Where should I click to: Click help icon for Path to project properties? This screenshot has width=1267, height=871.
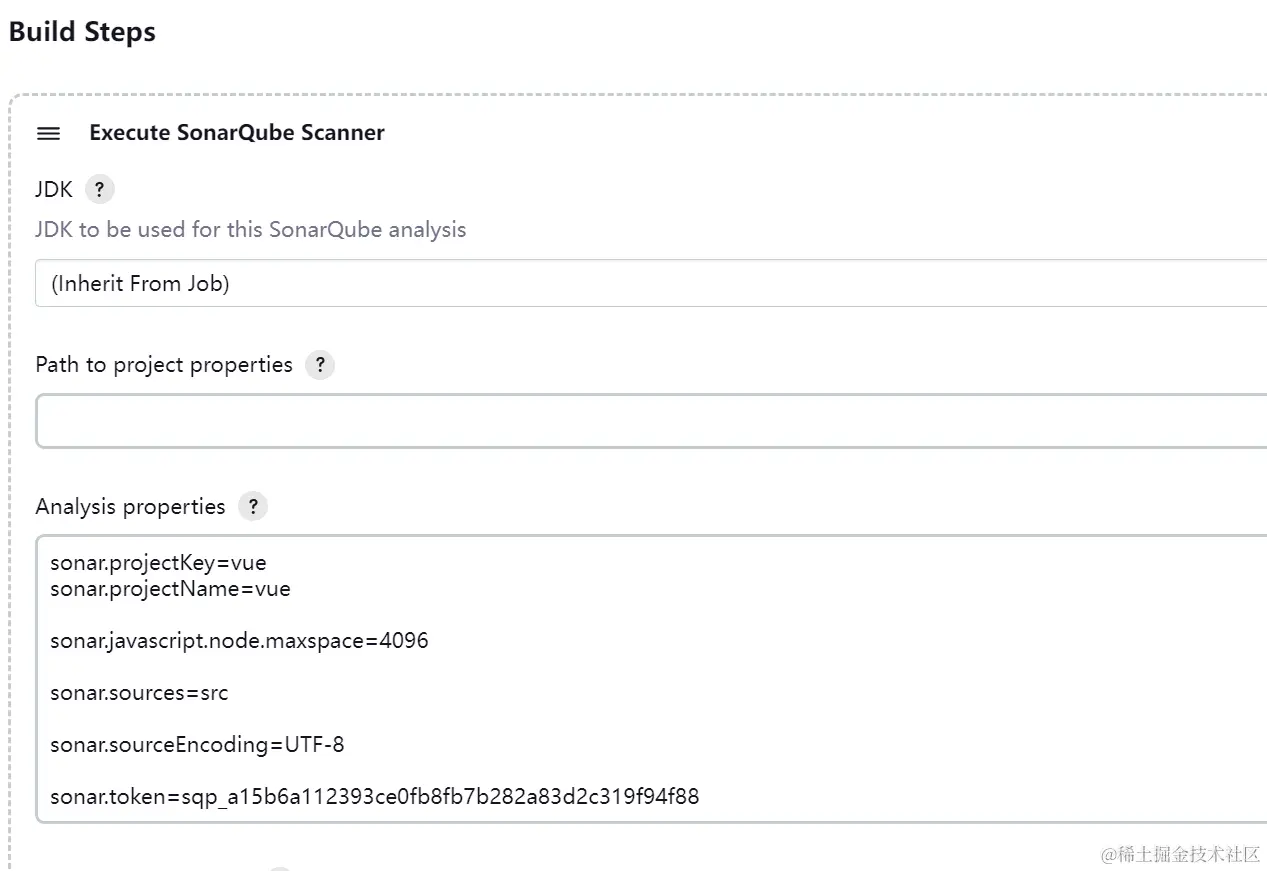[319, 365]
